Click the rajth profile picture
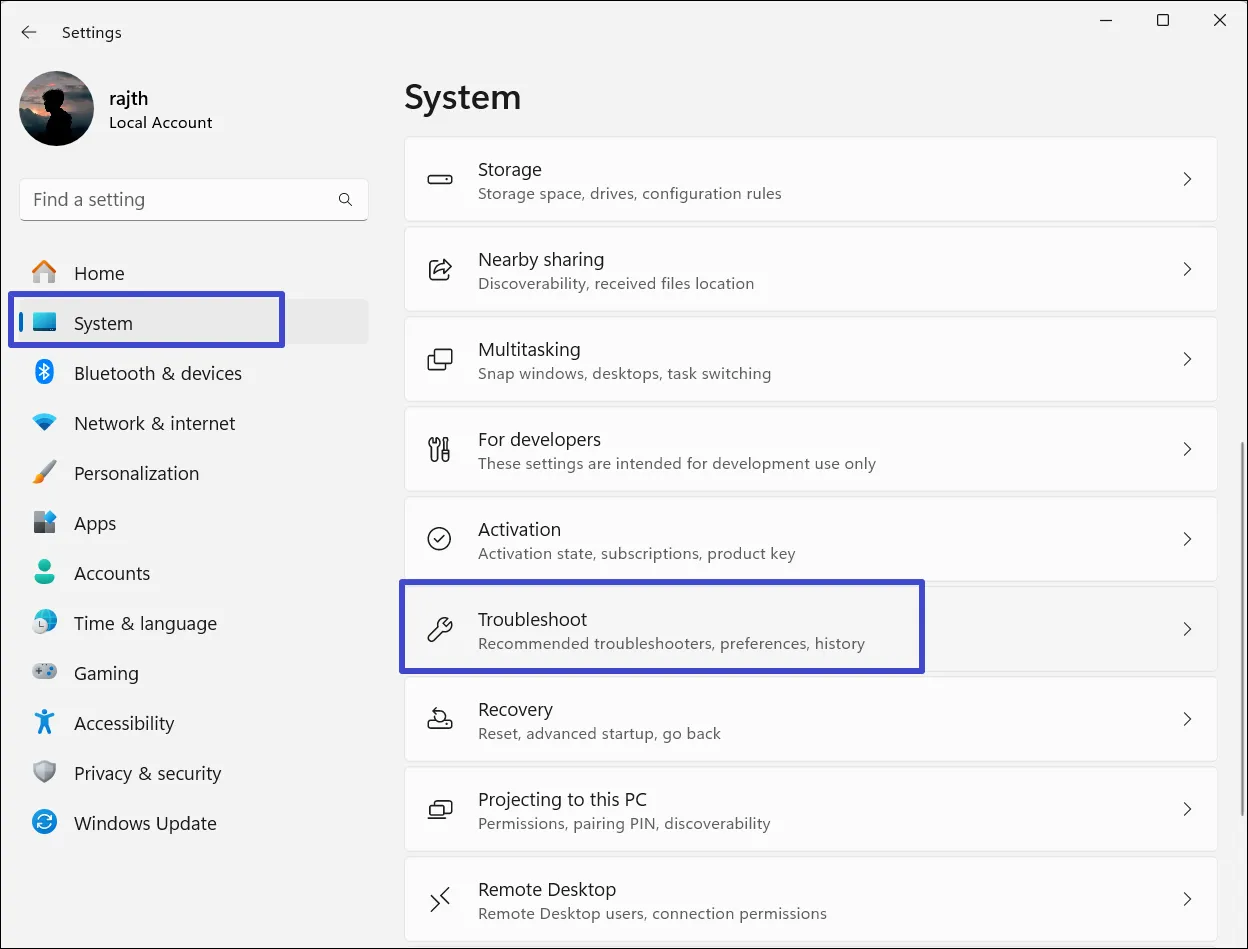This screenshot has height=949, width=1248. (57, 108)
